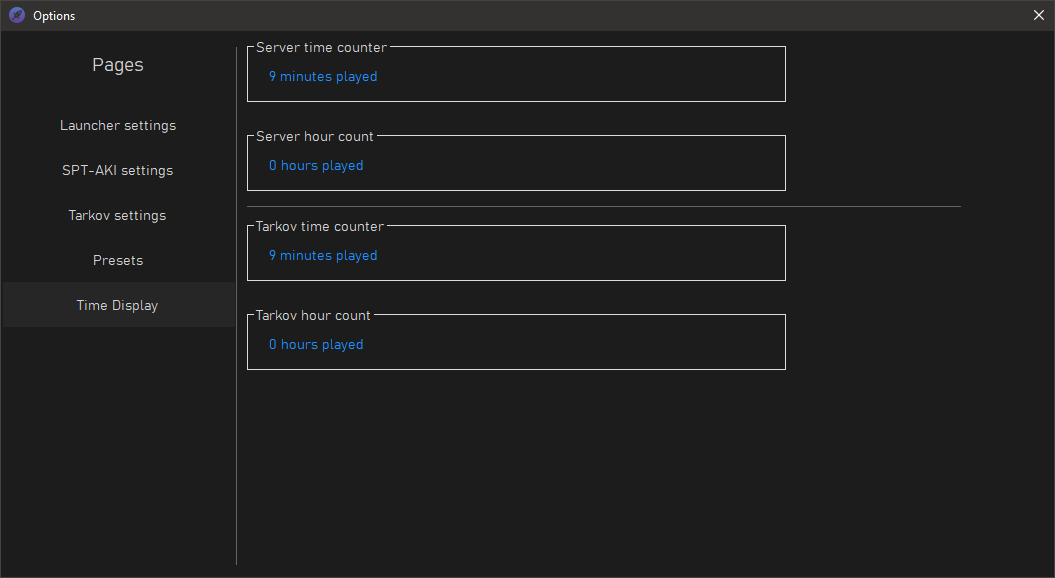Click the Pages sidebar heading
Image resolution: width=1055 pixels, height=578 pixels.
pos(118,65)
